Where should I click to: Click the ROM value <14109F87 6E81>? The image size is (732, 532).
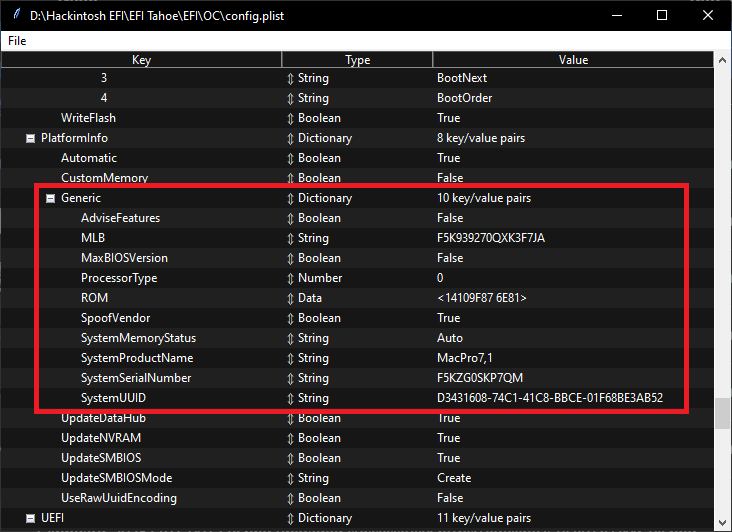[x=481, y=298]
